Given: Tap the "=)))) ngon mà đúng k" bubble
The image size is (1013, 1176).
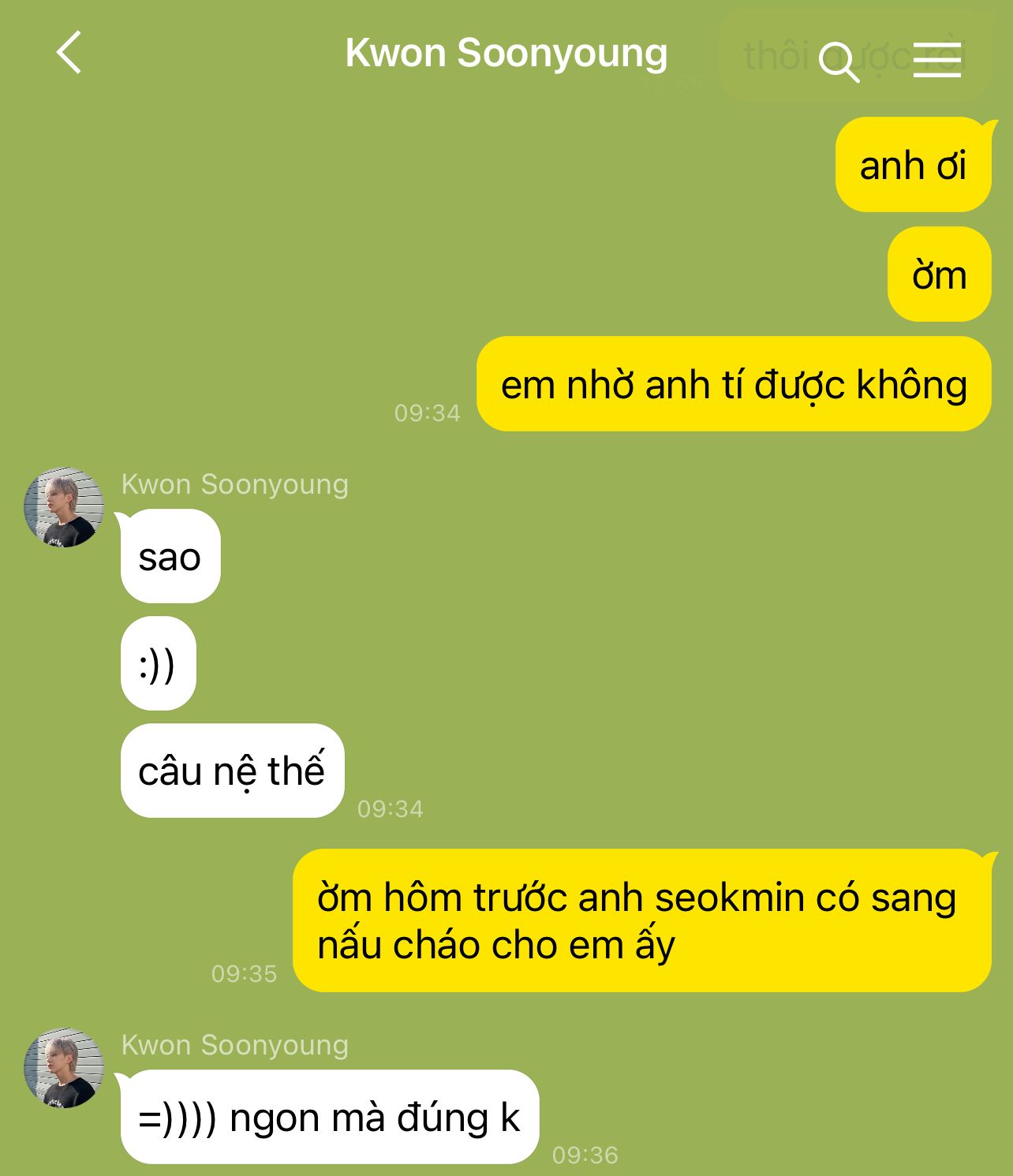Looking at the screenshot, I should point(329,1117).
